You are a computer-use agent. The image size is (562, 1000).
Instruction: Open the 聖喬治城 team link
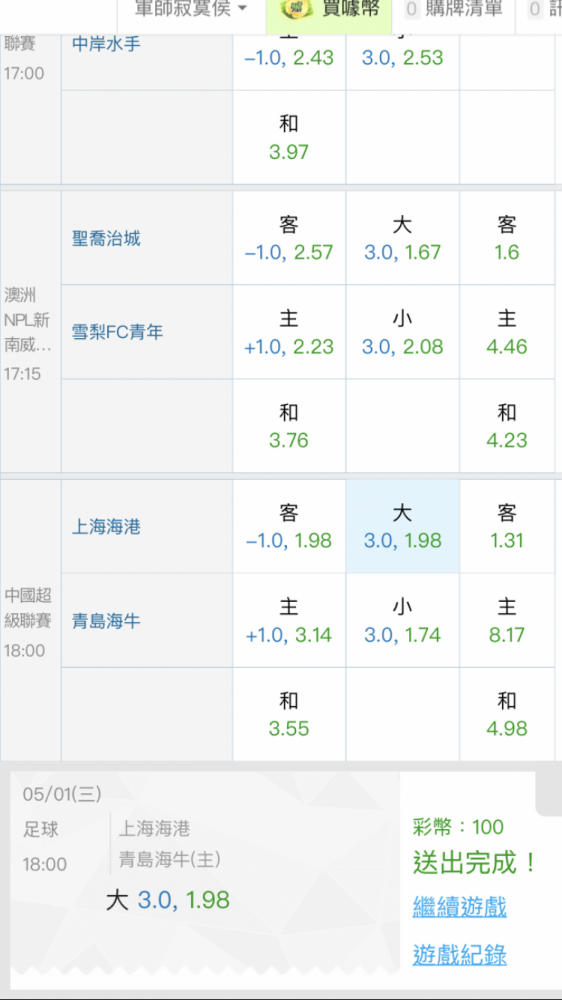click(x=106, y=239)
